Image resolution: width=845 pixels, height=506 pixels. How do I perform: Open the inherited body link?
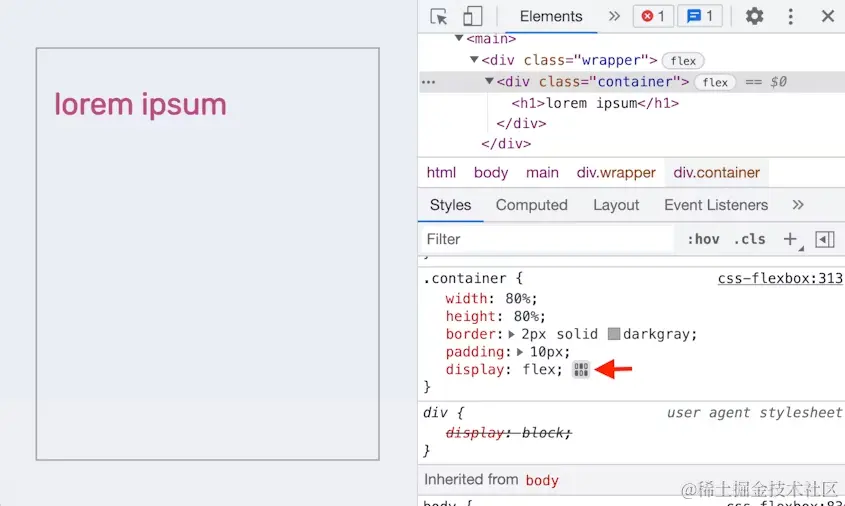(542, 480)
